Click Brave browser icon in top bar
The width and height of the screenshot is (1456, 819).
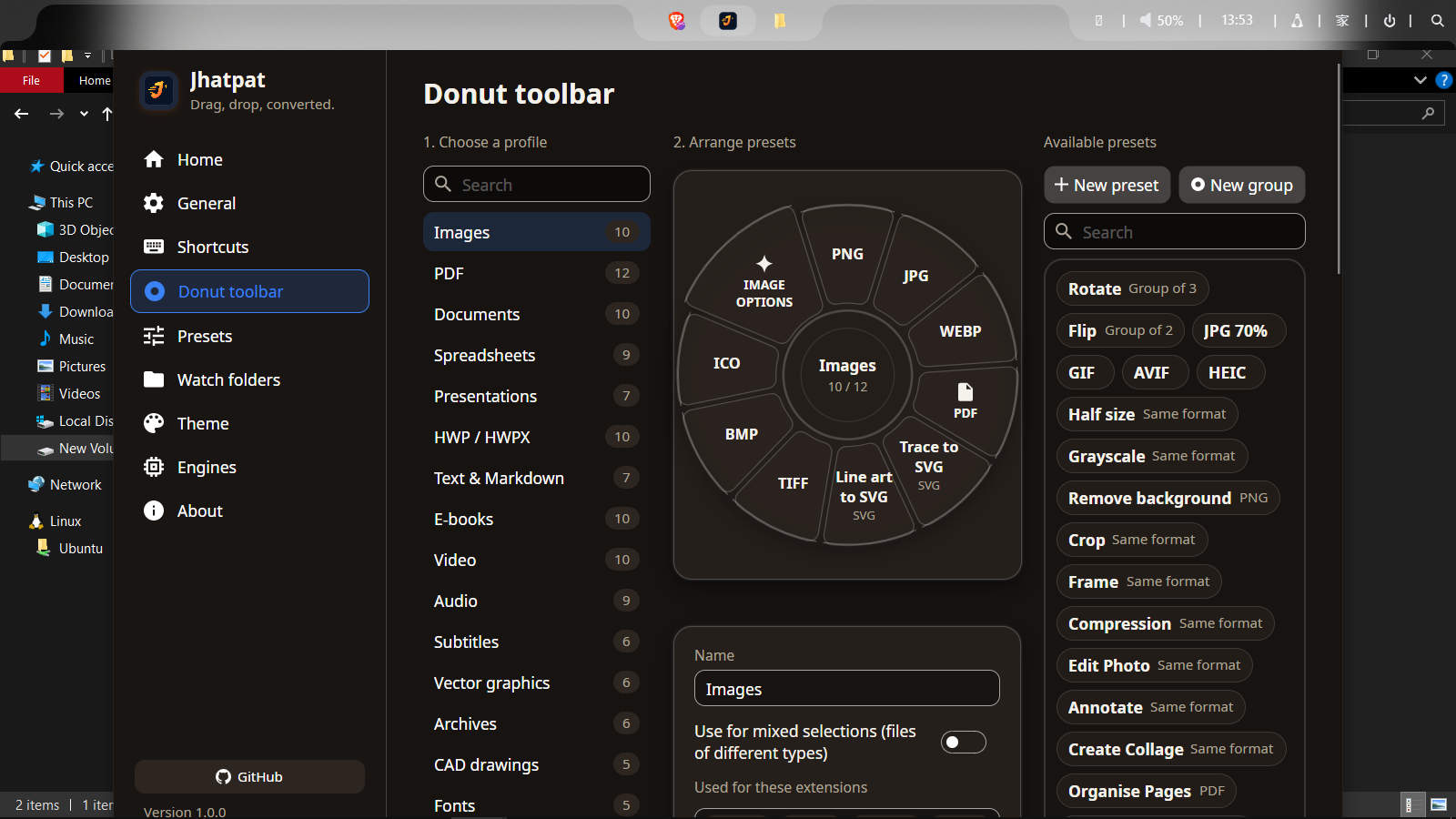point(676,20)
